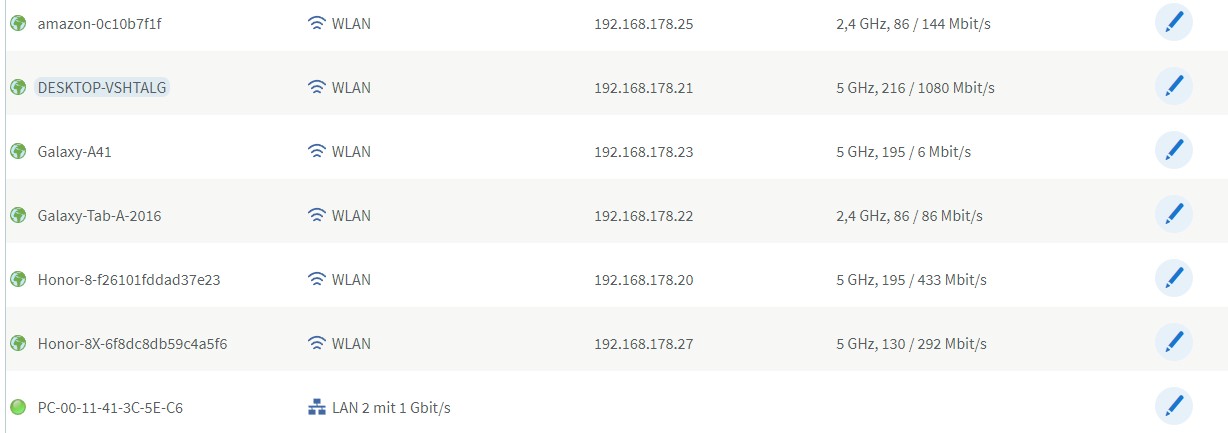
Task: Click the LAN network icon in the PC row
Action: [x=317, y=407]
